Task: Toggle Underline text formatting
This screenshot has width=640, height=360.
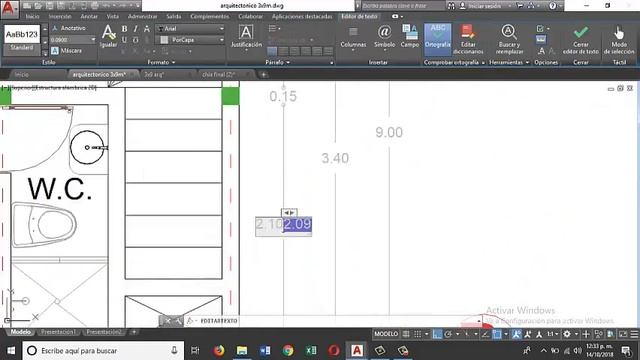Action: point(124,40)
